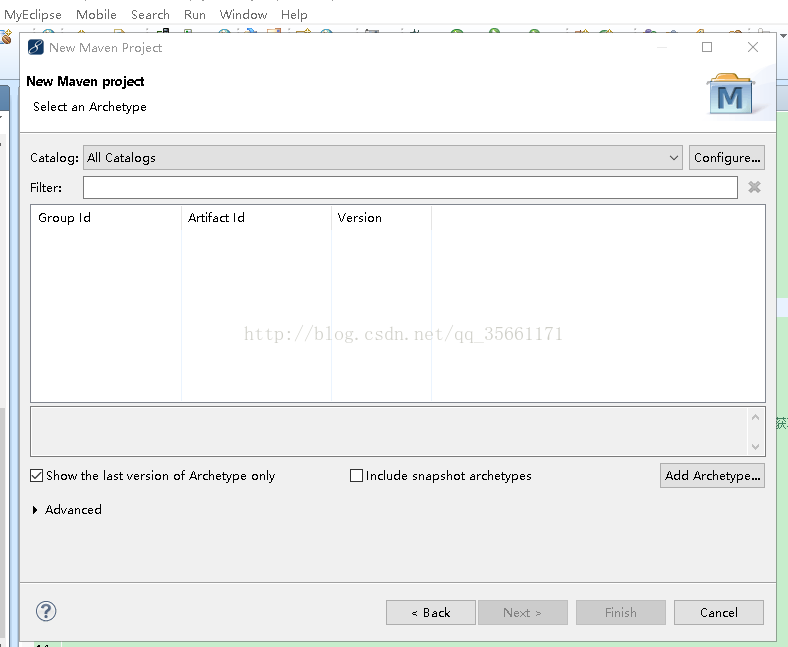This screenshot has height=647, width=788.
Task: Click the Add Archetype... button
Action: tap(712, 476)
